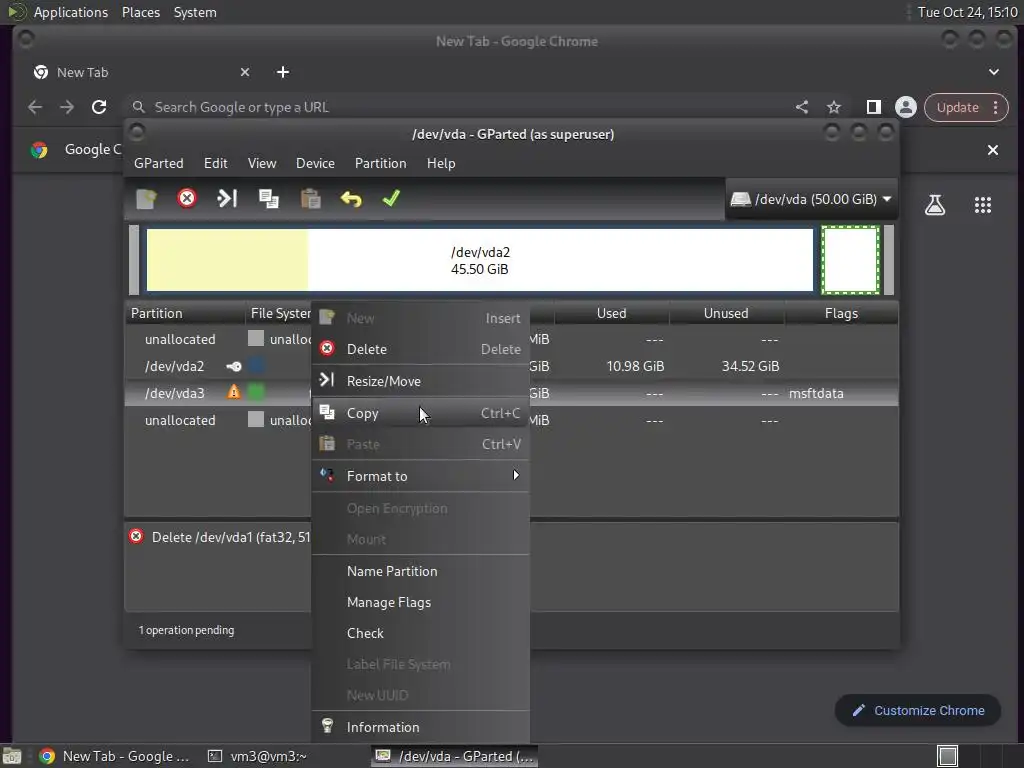The height and width of the screenshot is (768, 1024).
Task: Click the Resize/Move toolbar icon
Action: point(227,198)
